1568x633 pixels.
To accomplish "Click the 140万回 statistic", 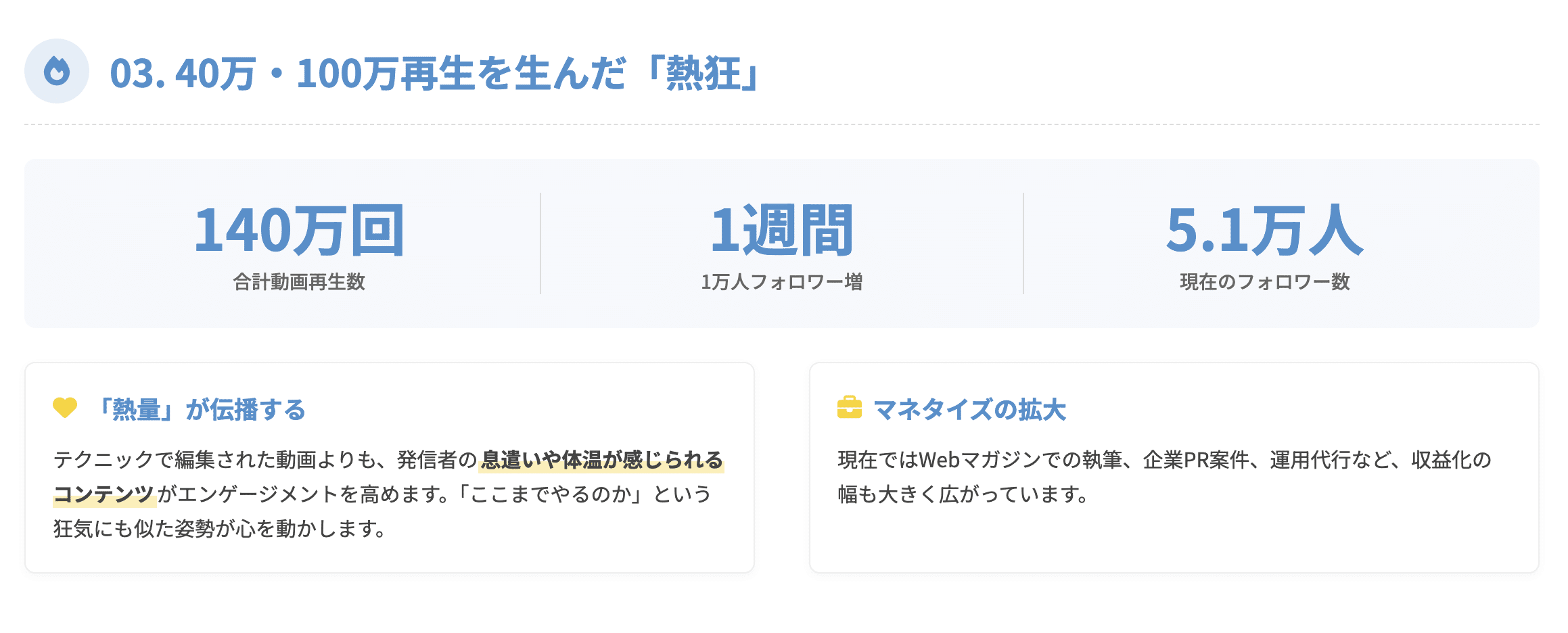I will click(x=299, y=230).
